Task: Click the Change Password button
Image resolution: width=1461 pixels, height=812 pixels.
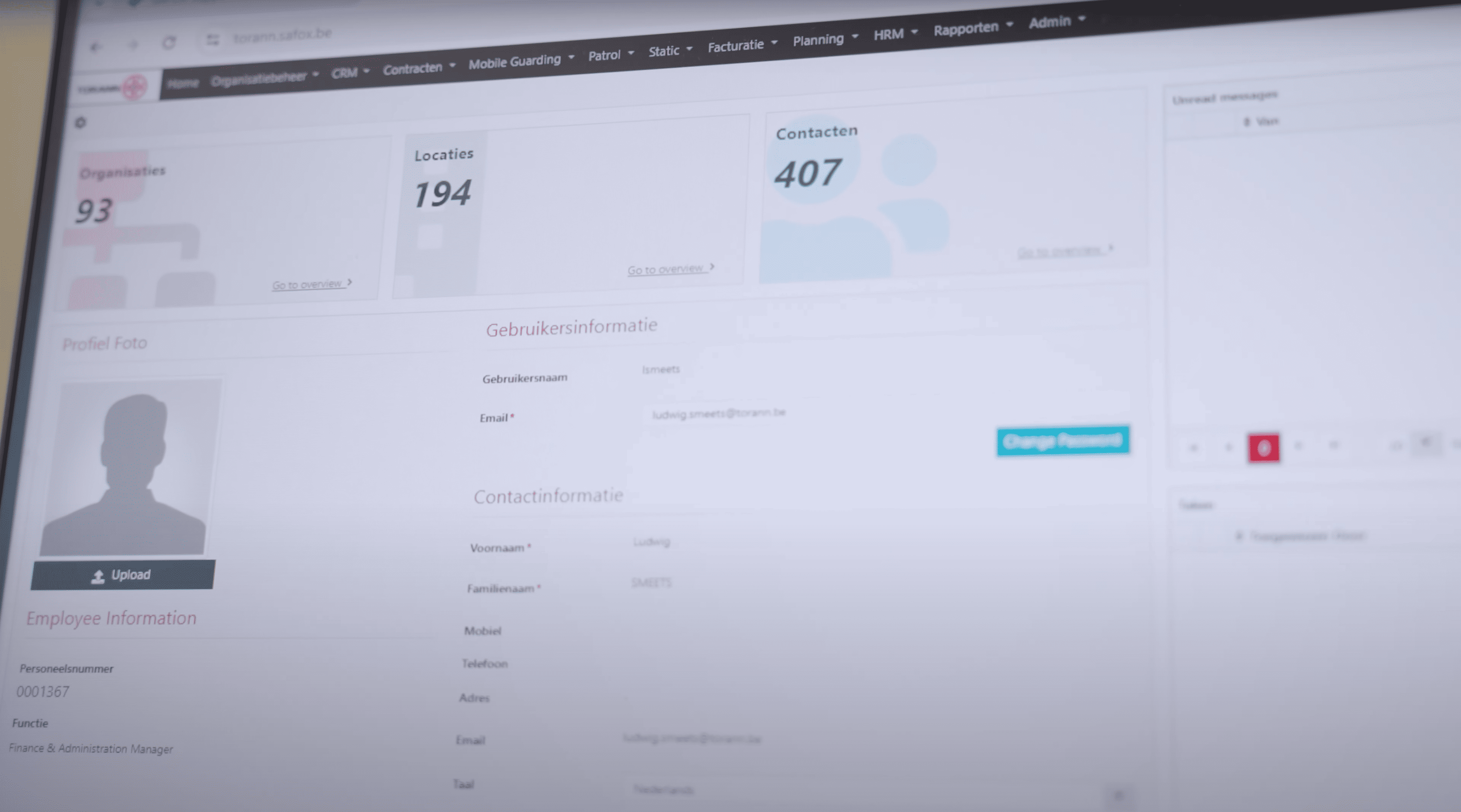Action: point(1063,441)
